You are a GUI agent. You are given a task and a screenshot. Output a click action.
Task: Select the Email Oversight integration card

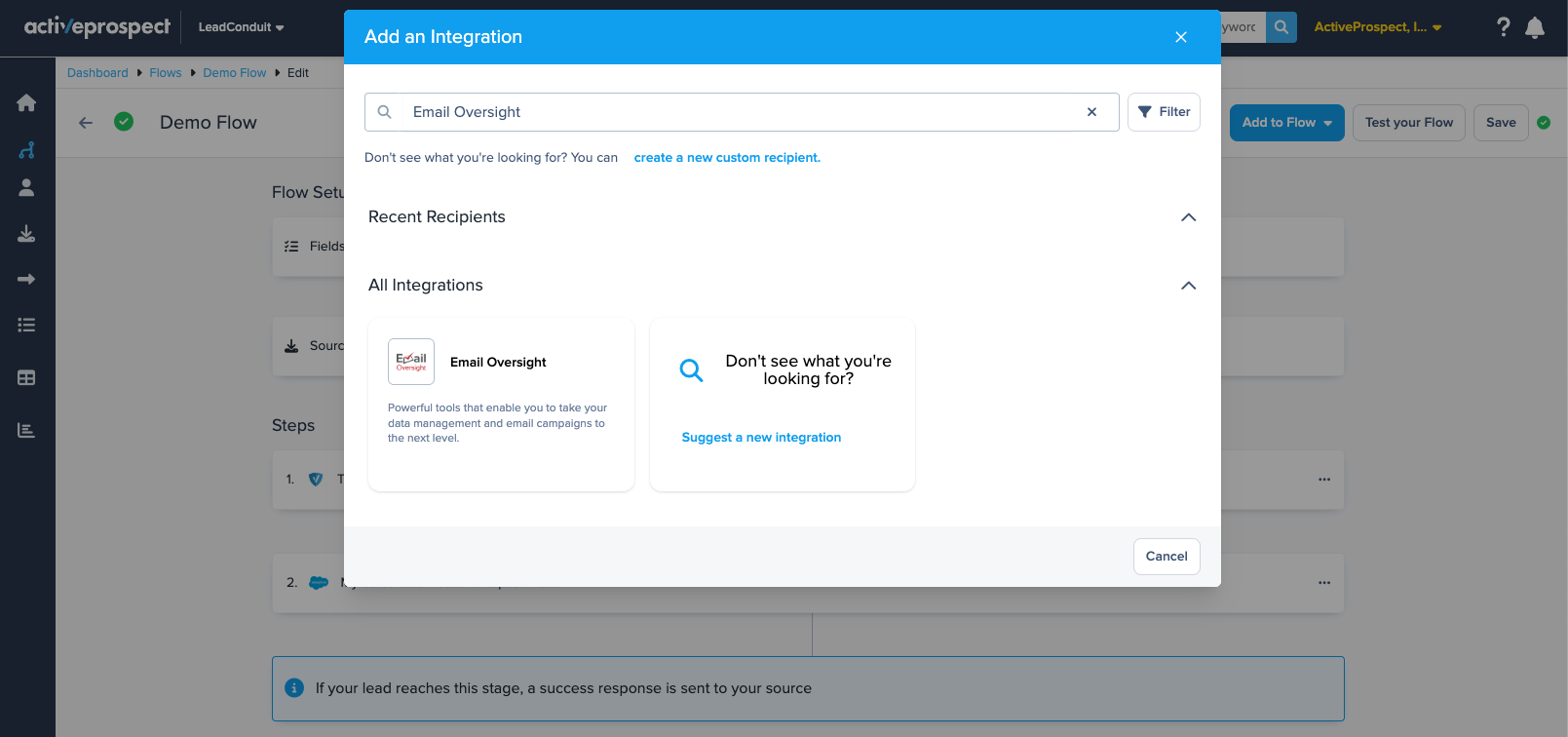tap(501, 404)
